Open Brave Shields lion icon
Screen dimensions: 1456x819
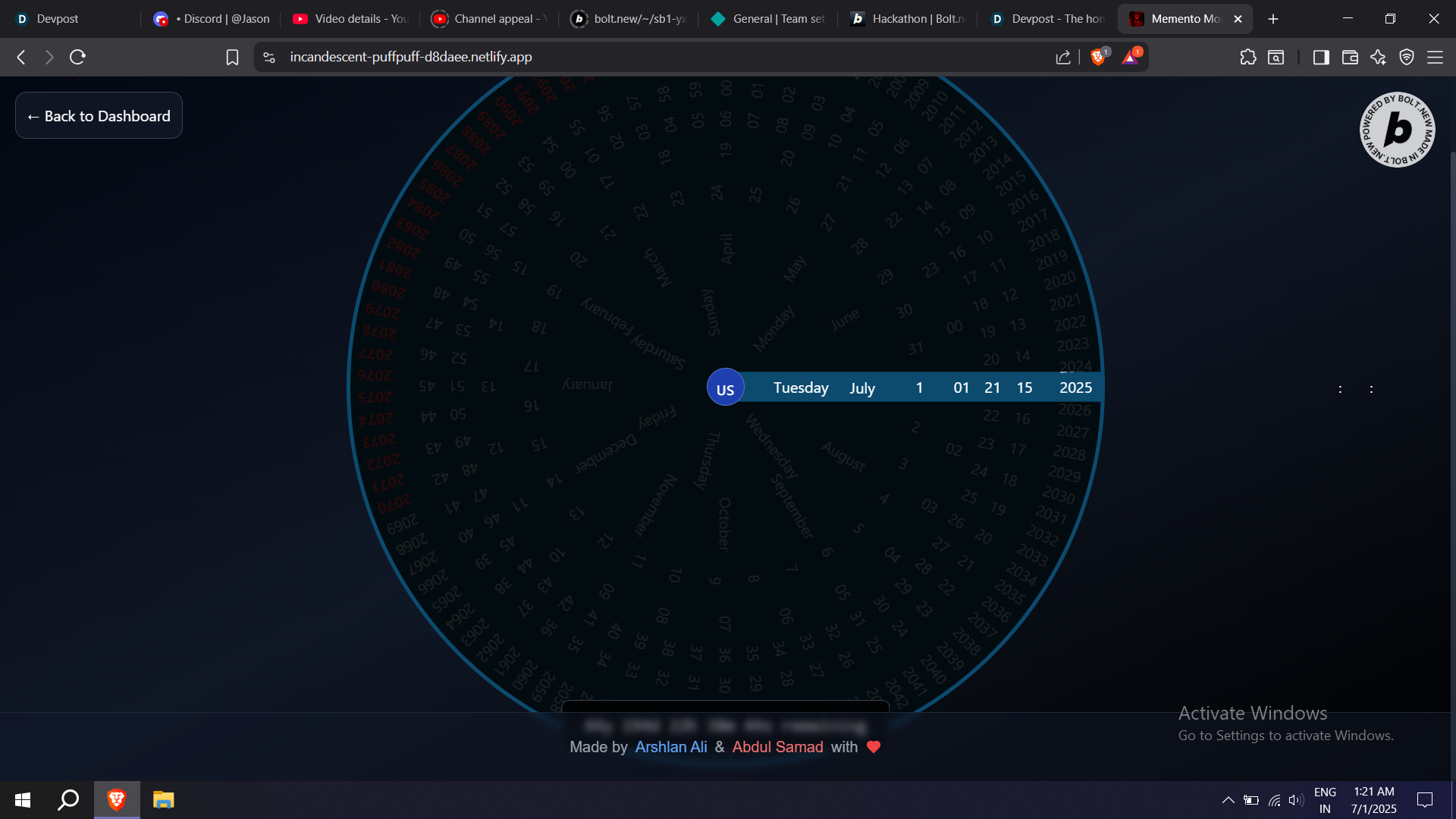point(1097,57)
